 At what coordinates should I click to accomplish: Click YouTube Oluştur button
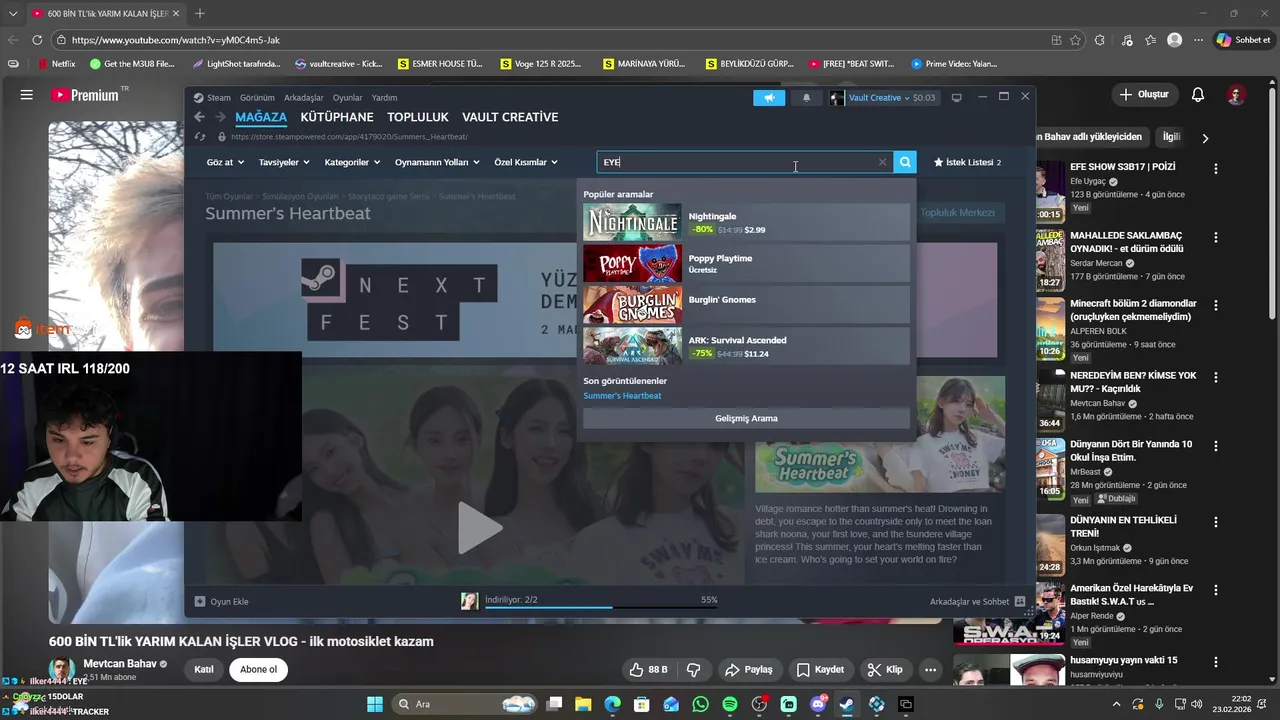[x=1144, y=94]
